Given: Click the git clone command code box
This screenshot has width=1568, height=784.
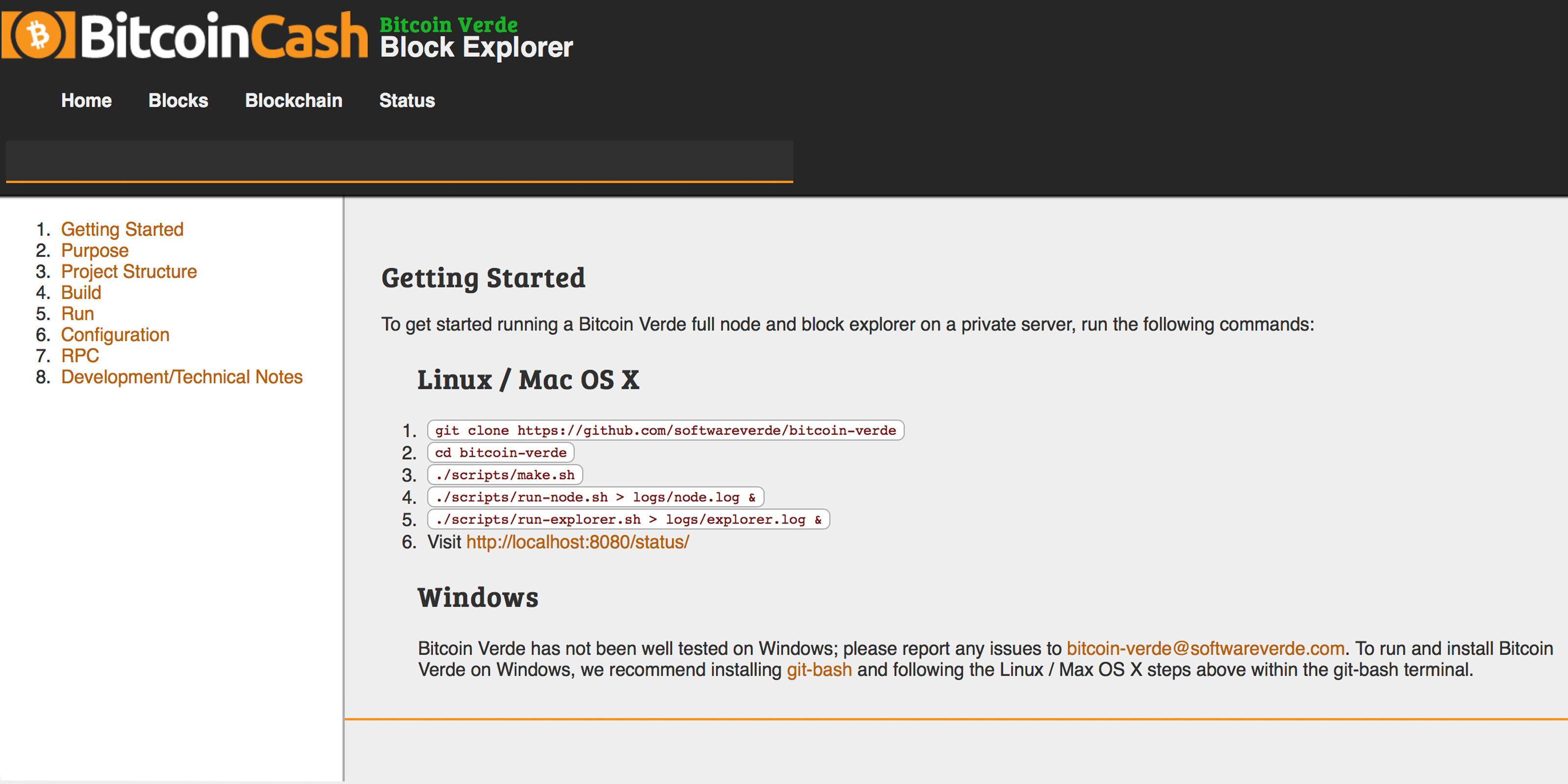Looking at the screenshot, I should [x=665, y=430].
